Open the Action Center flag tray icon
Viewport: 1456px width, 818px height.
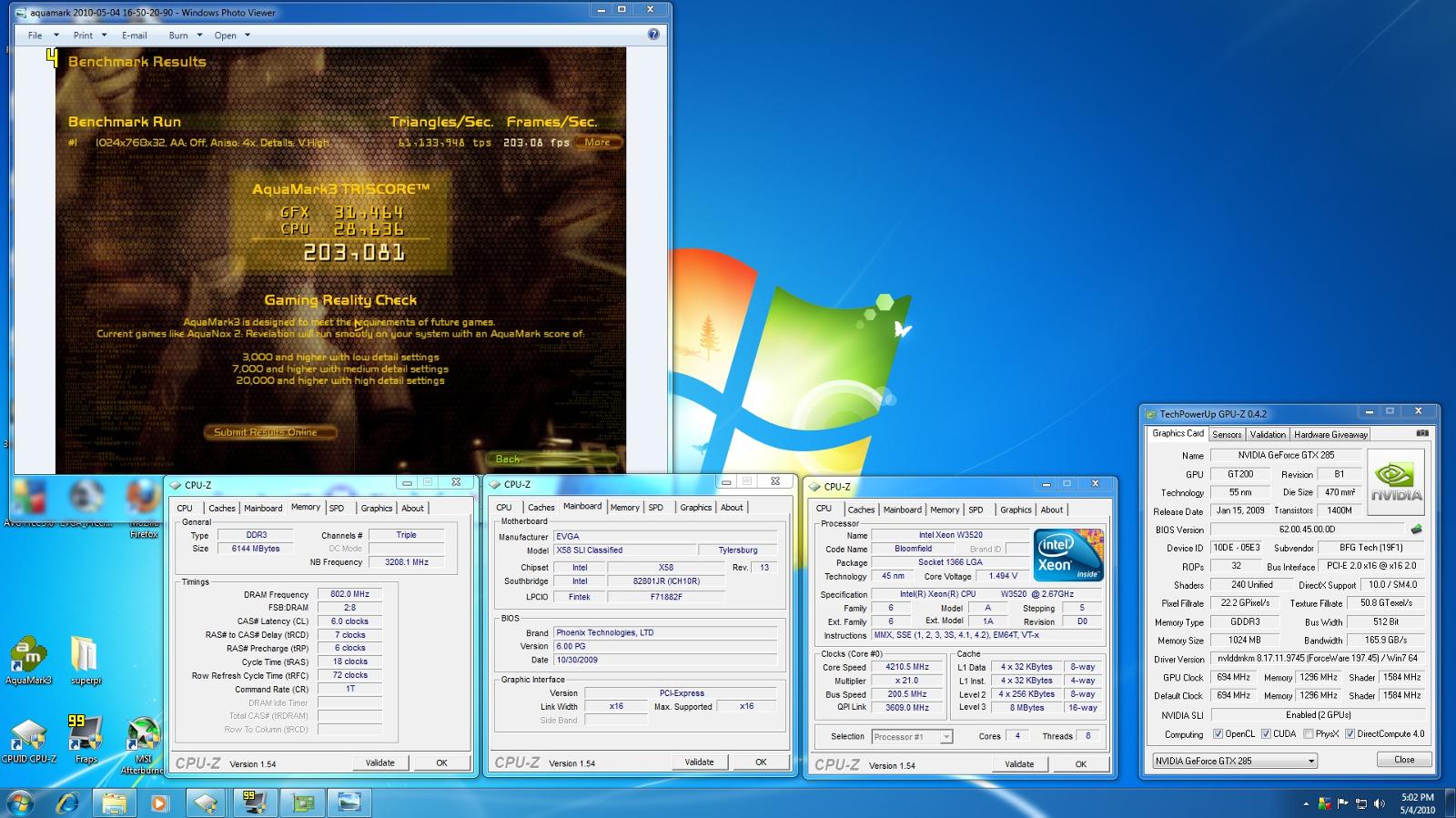click(x=1342, y=803)
